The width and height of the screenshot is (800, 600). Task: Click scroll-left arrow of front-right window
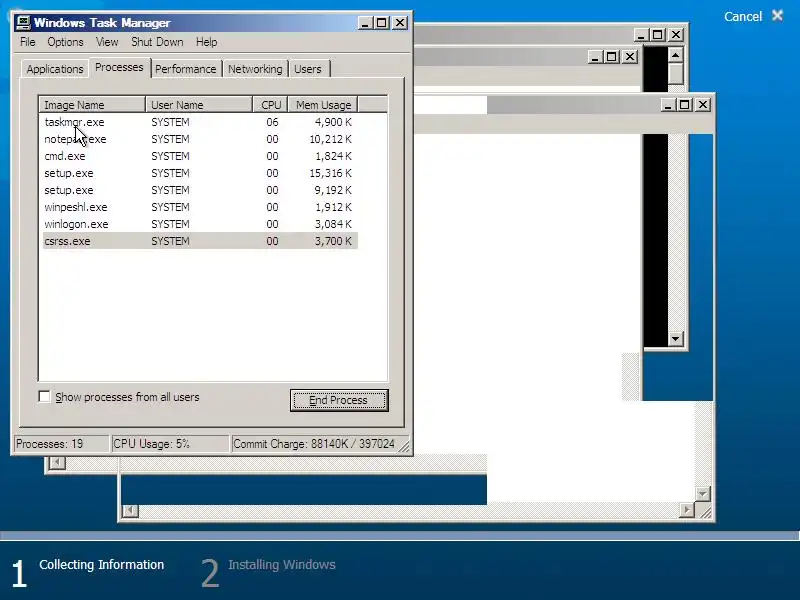click(x=130, y=510)
